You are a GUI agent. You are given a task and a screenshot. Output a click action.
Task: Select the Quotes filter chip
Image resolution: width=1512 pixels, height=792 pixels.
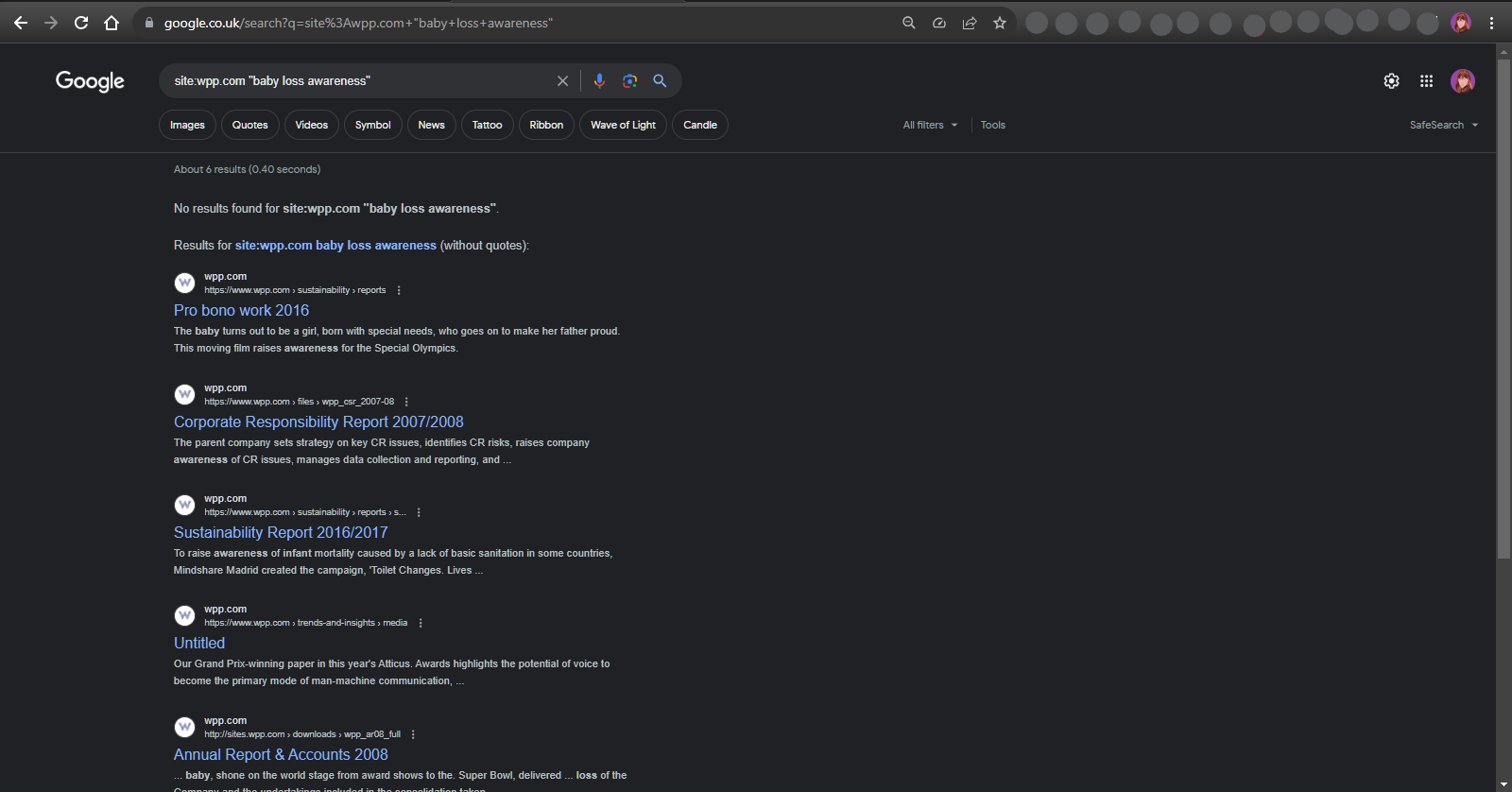[x=250, y=125]
